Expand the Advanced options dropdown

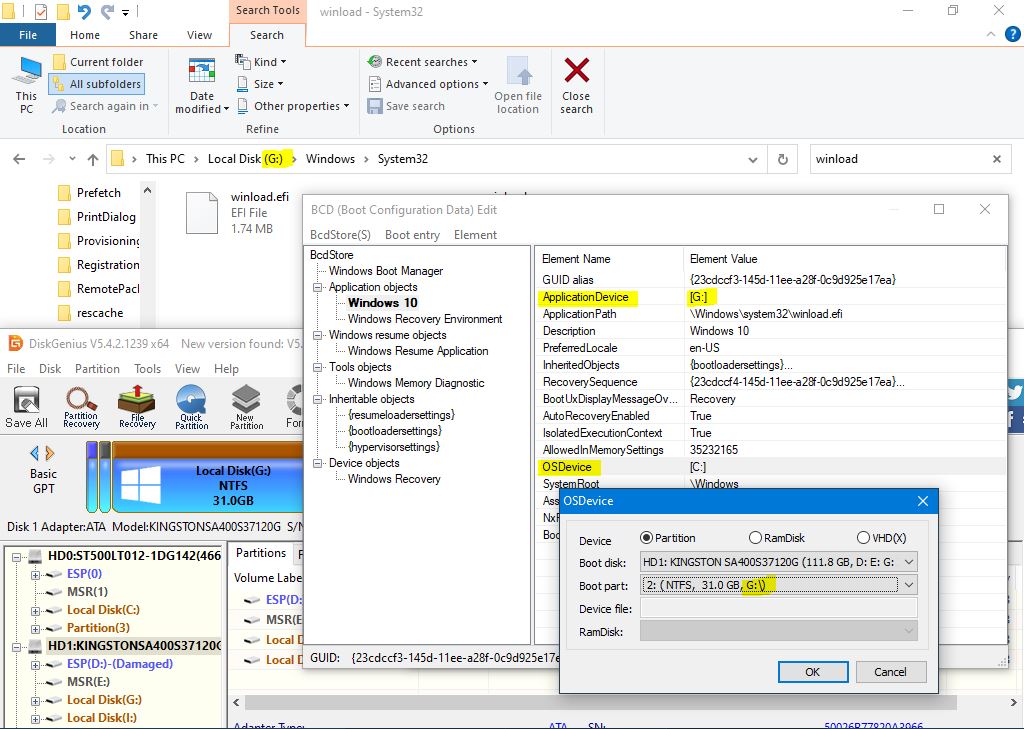point(428,84)
